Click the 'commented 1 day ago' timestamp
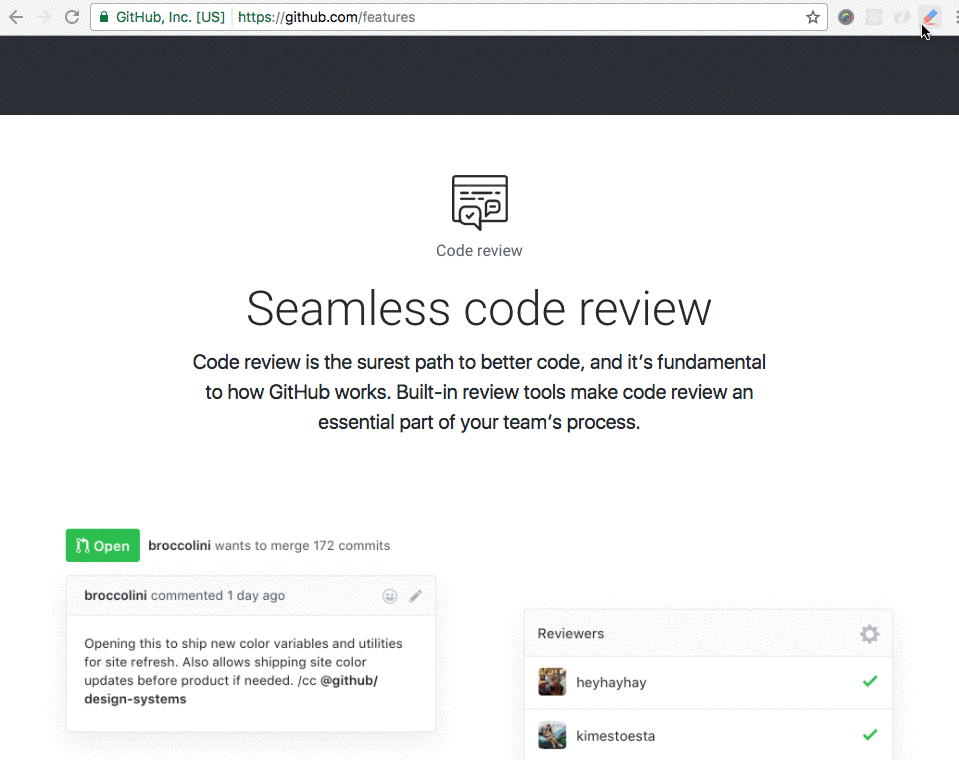Screen dimensions: 959x760 218,596
